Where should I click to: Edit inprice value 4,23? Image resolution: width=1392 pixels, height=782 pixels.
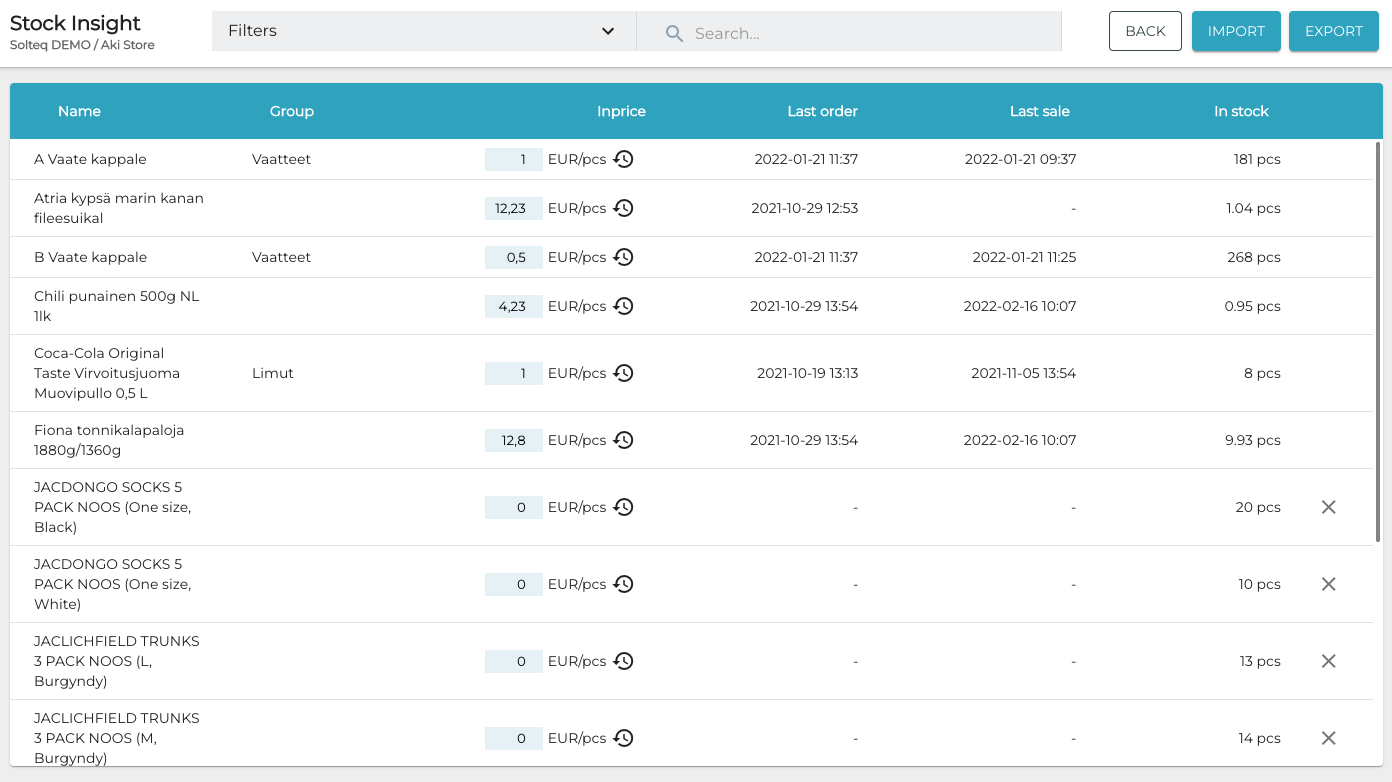point(514,306)
